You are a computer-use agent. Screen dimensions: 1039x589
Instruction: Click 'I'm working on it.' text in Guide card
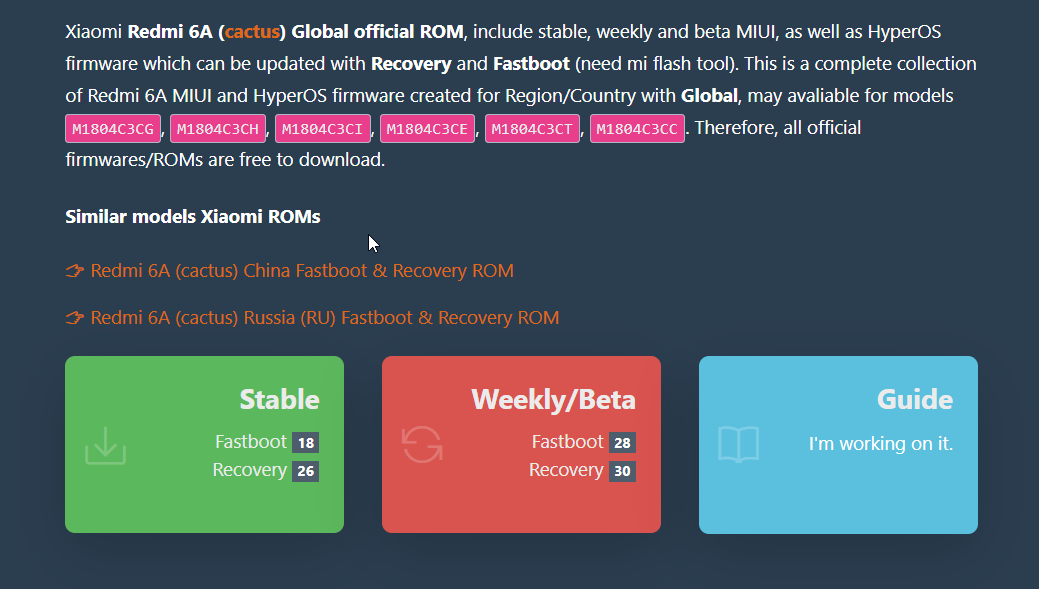(881, 443)
